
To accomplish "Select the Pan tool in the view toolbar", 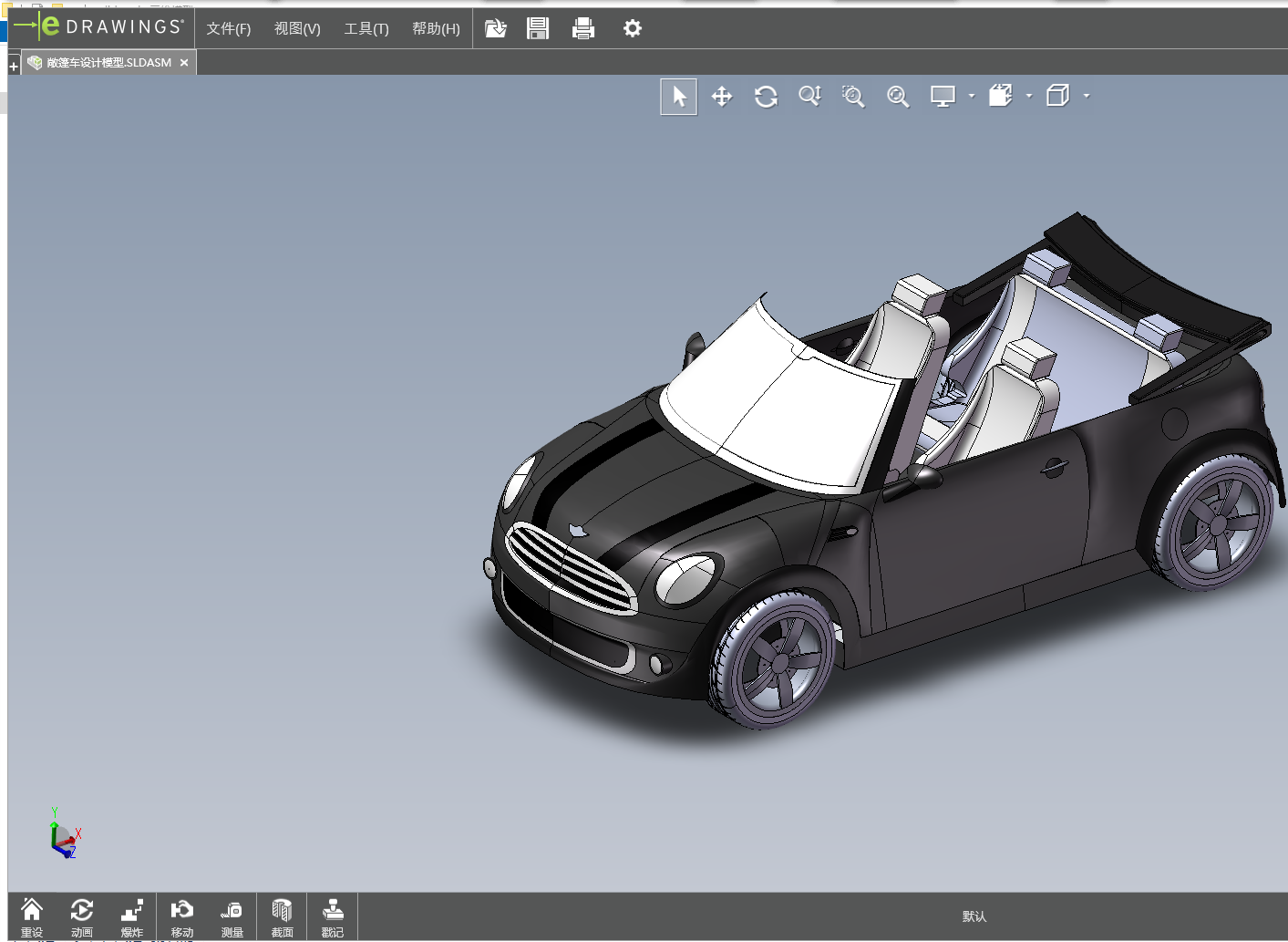I will [x=722, y=97].
